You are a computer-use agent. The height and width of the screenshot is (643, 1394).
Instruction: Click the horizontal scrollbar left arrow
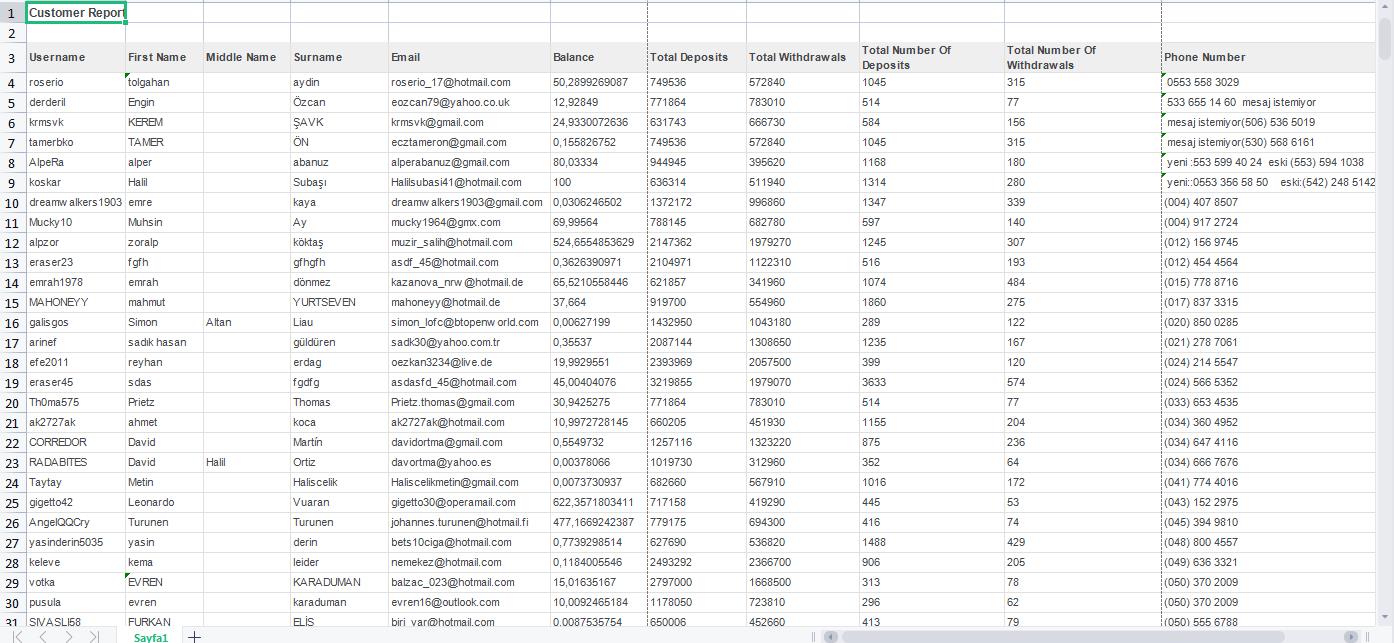click(x=830, y=636)
